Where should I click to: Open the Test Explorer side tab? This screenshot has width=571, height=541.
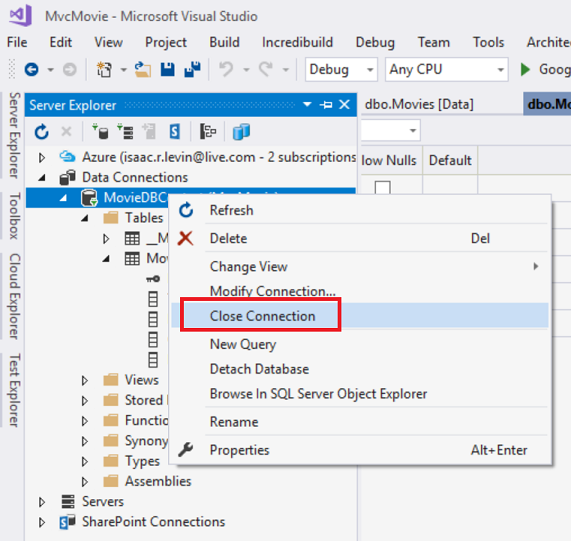pyautogui.click(x=14, y=390)
